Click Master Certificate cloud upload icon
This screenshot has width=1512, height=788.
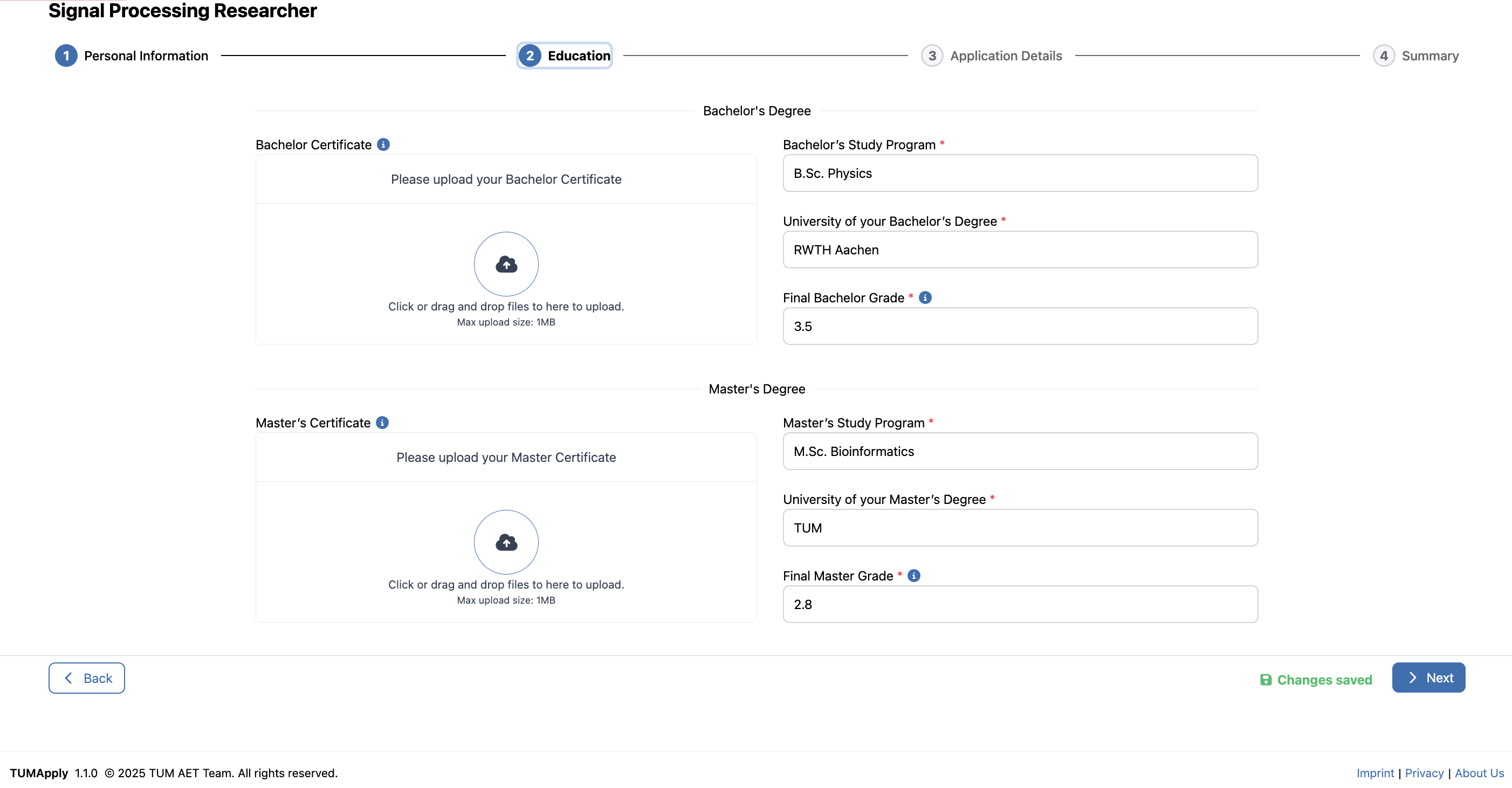coord(506,542)
